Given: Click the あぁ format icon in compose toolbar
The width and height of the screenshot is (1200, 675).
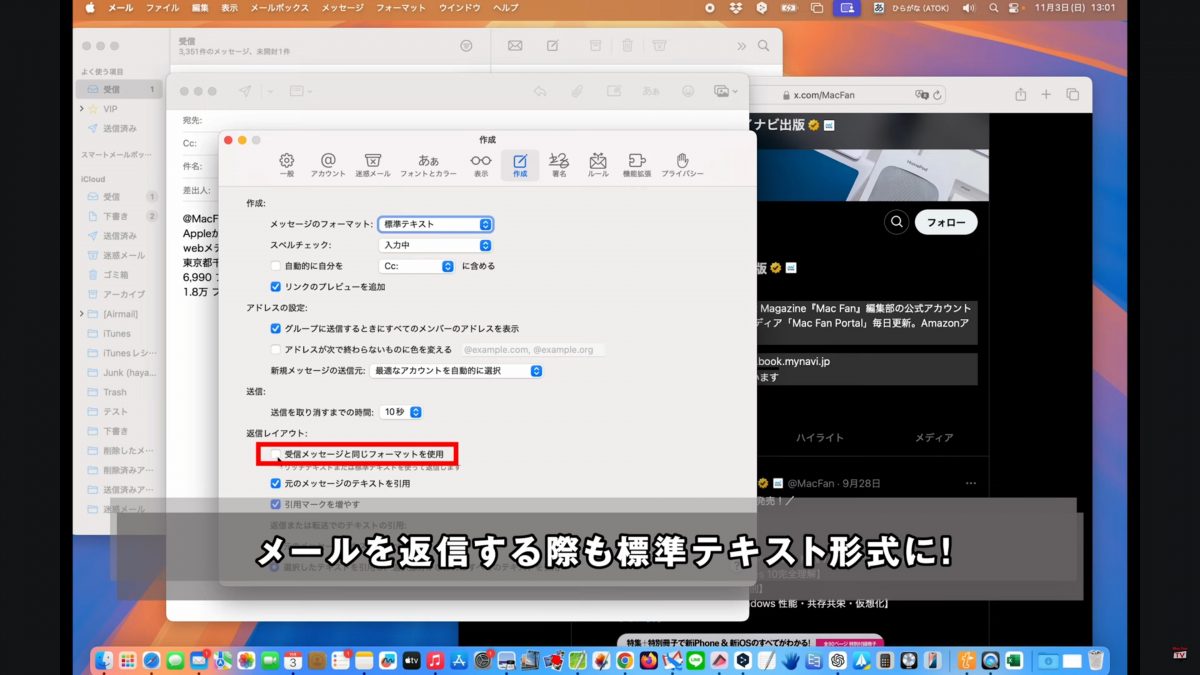Looking at the screenshot, I should [x=651, y=91].
